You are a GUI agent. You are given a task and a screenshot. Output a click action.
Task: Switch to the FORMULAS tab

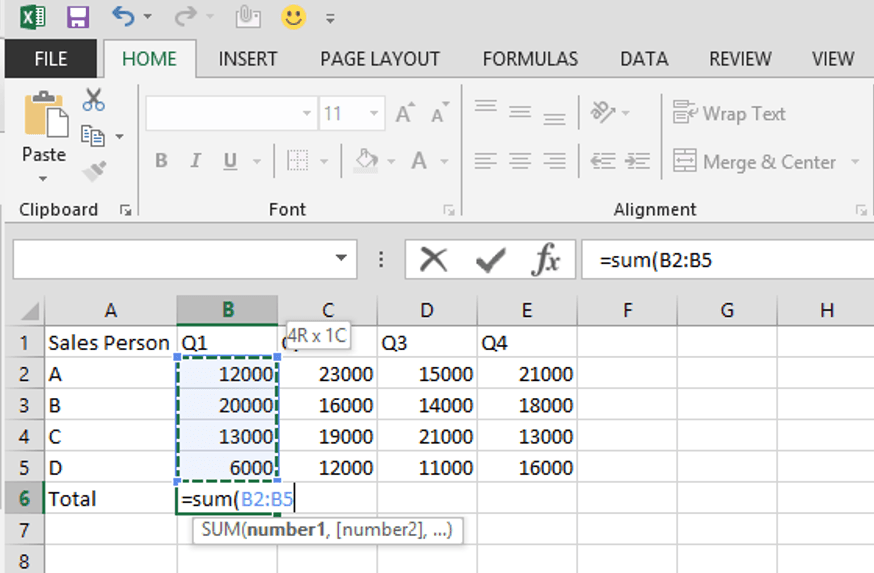530,59
